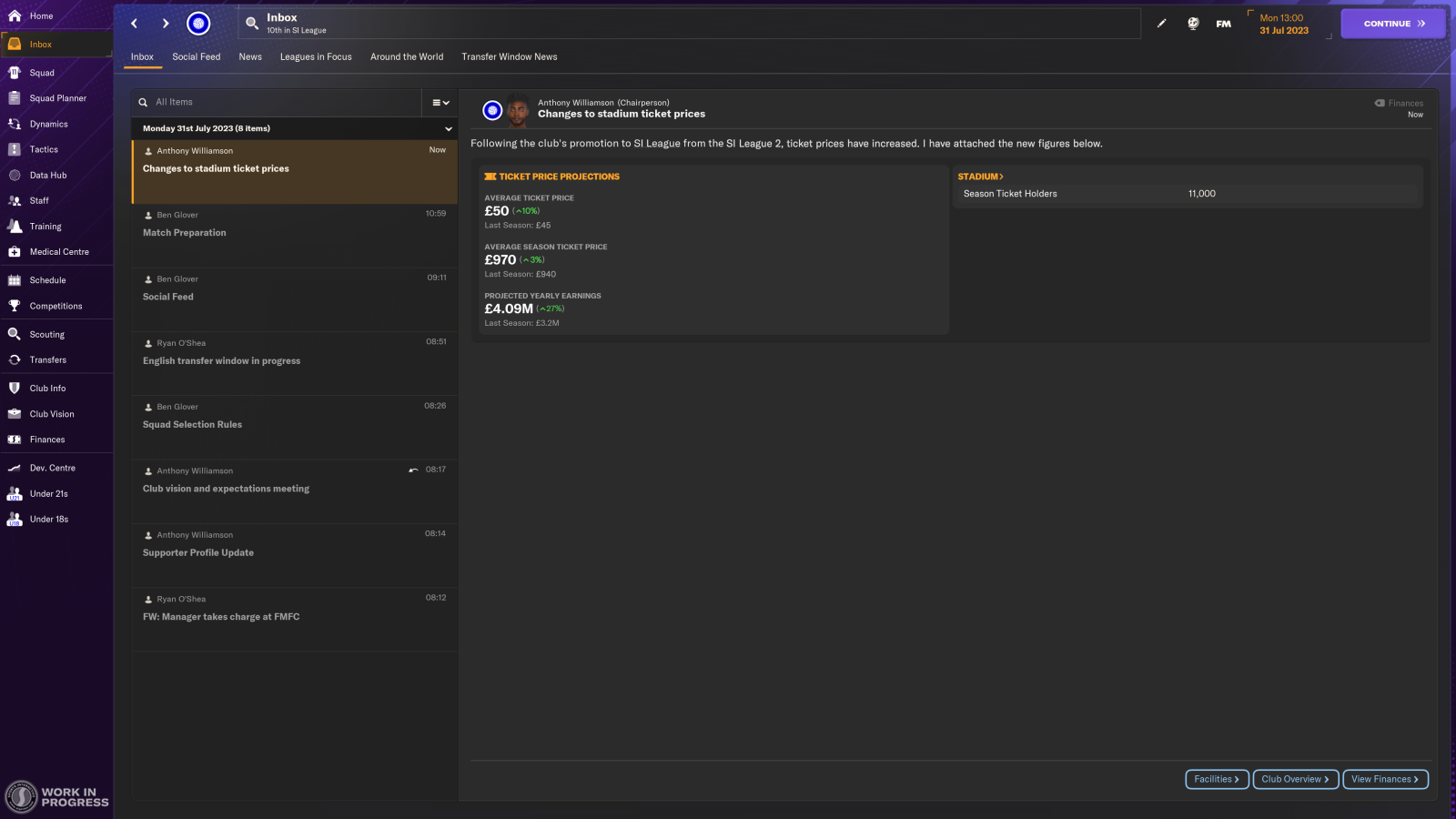Viewport: 1456px width, 819px height.
Task: Click the club badge next to navigation arrows
Action: pyautogui.click(x=197, y=24)
